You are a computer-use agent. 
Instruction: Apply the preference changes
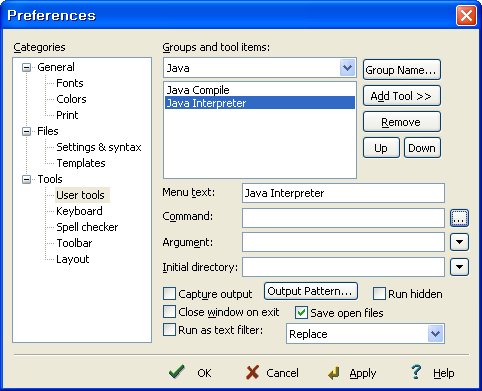point(352,373)
